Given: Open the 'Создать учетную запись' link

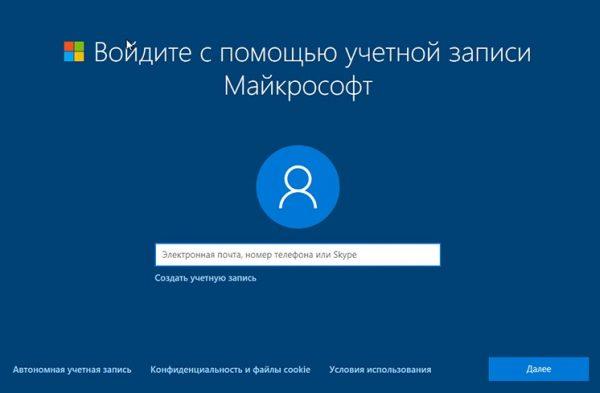Looking at the screenshot, I should [x=205, y=278].
